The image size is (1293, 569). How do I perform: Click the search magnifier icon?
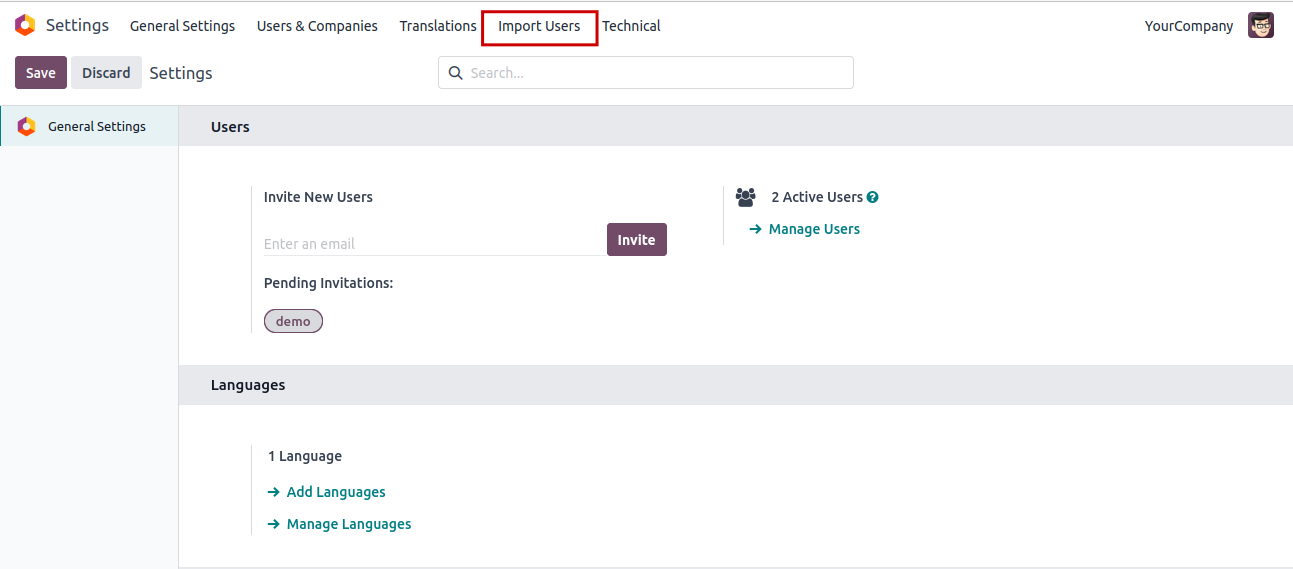tap(456, 73)
